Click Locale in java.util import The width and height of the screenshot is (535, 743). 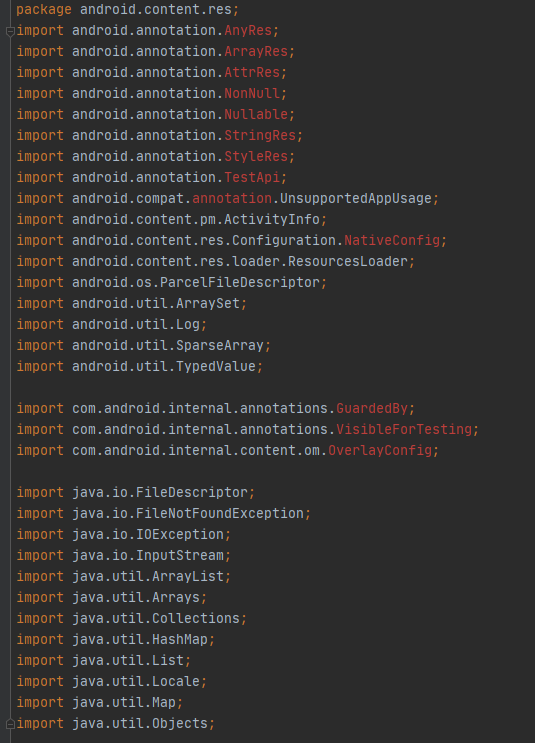point(176,681)
